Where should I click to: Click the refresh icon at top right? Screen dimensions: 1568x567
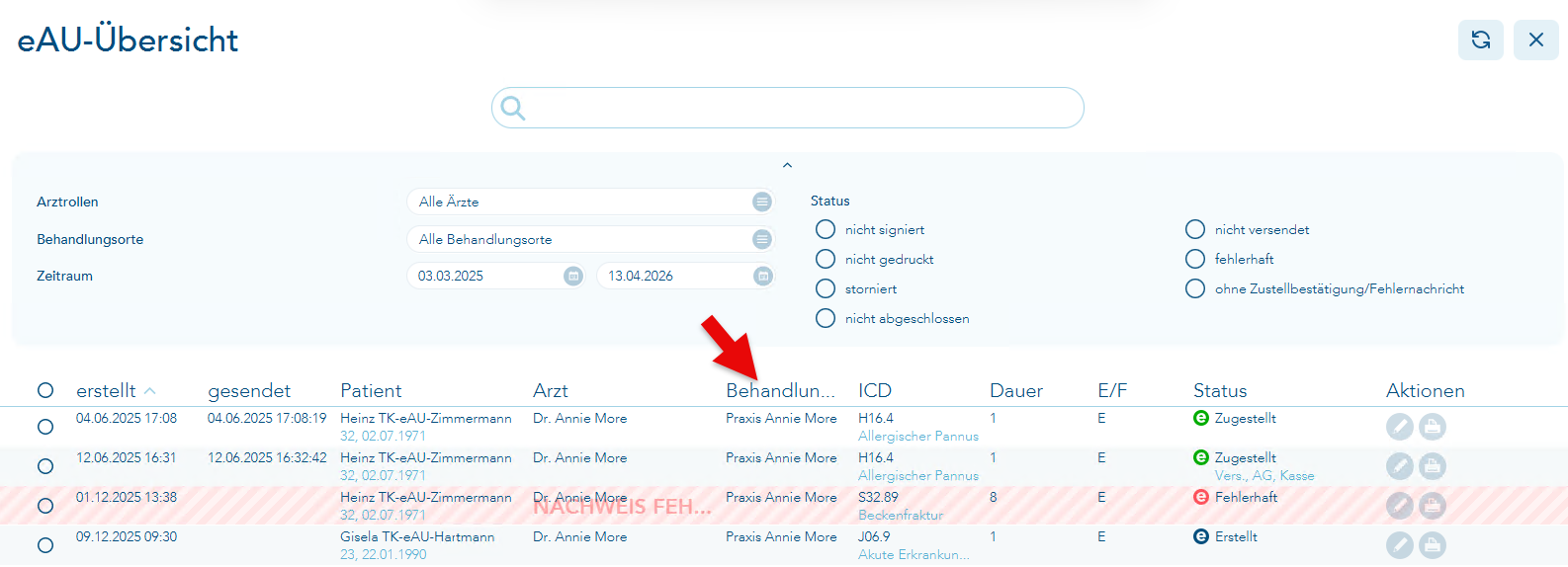coord(1480,40)
